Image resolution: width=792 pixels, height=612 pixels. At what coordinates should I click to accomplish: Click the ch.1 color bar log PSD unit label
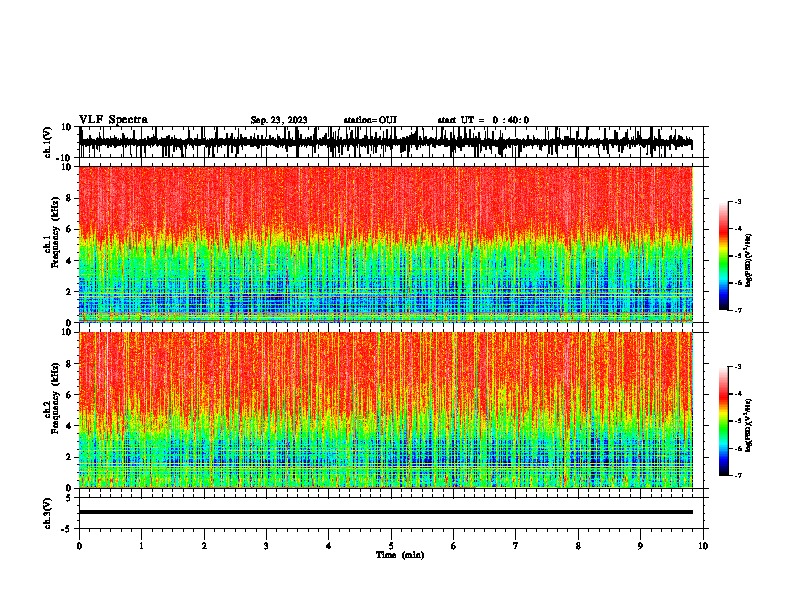(749, 260)
